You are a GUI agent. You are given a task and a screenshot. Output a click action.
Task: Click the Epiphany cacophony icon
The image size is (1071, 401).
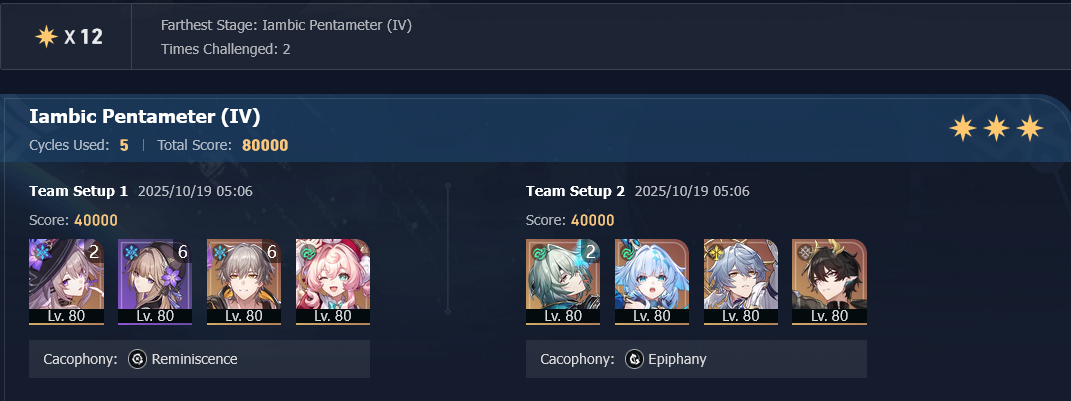tap(635, 359)
